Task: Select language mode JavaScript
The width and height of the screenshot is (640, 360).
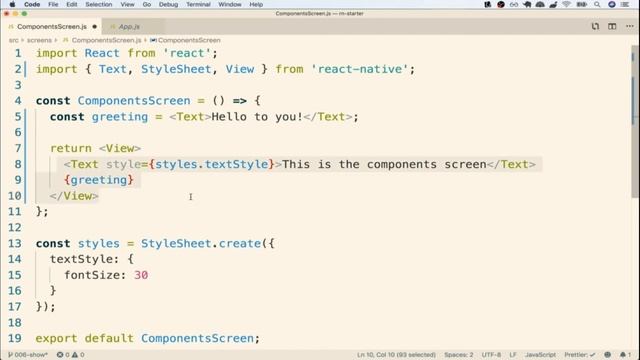Action: pos(540,355)
